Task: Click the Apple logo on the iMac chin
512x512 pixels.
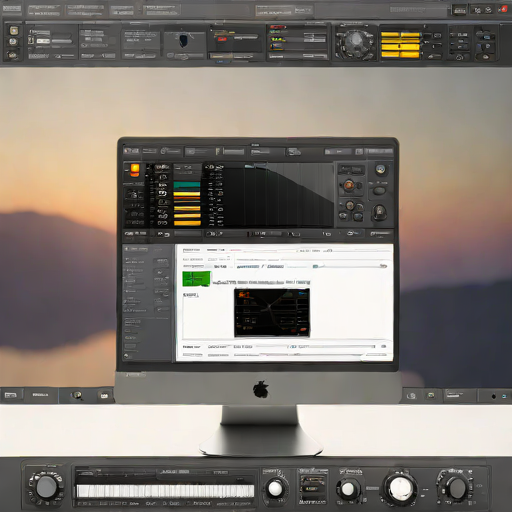Action: point(261,389)
